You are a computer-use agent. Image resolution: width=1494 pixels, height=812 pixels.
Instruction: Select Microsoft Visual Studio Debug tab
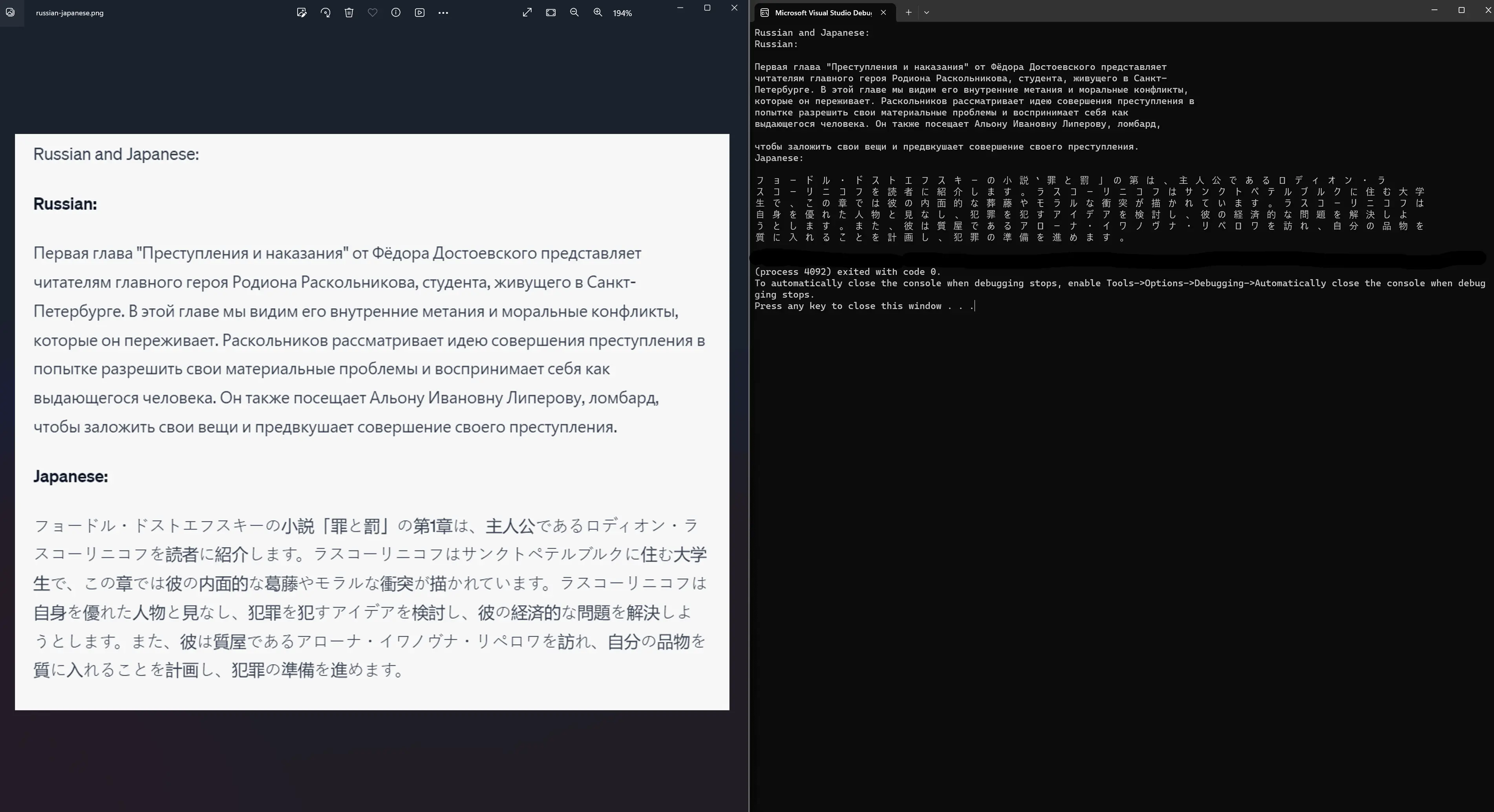click(823, 13)
